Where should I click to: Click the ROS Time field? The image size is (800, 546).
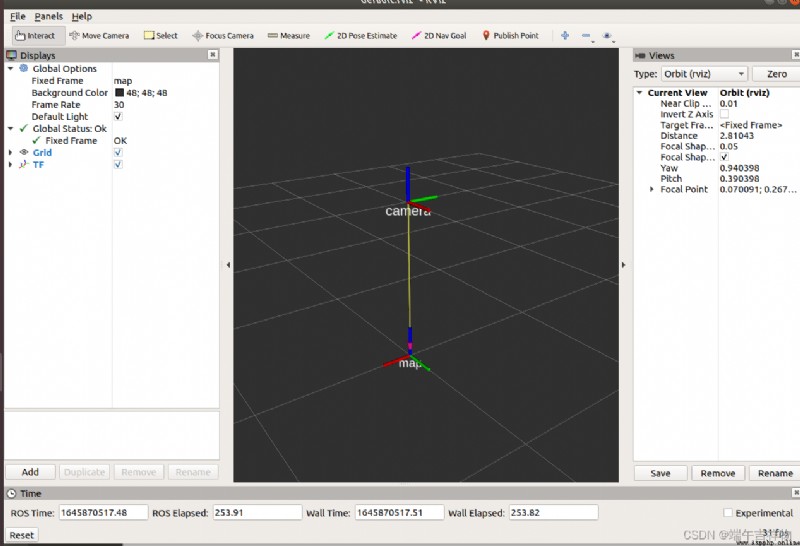[104, 512]
